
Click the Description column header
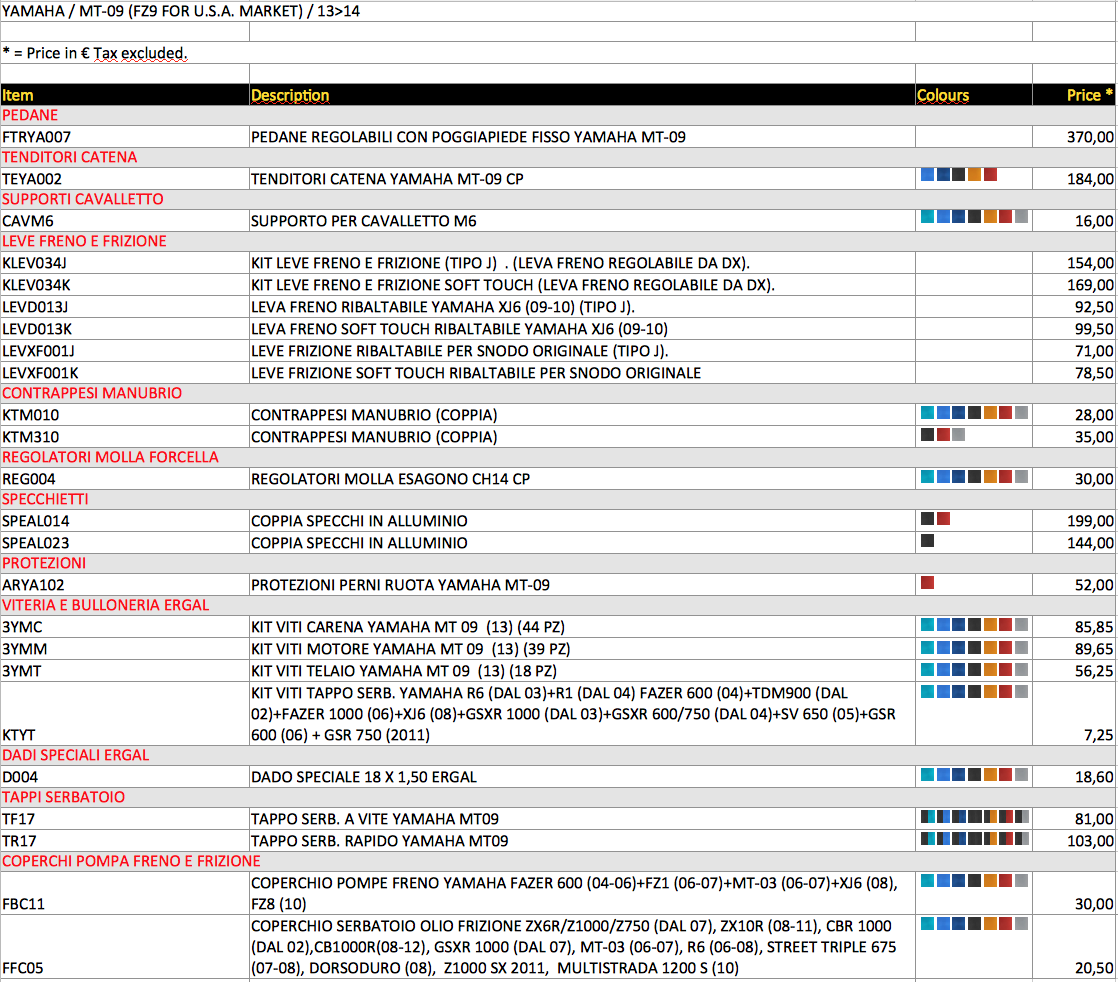pos(289,95)
